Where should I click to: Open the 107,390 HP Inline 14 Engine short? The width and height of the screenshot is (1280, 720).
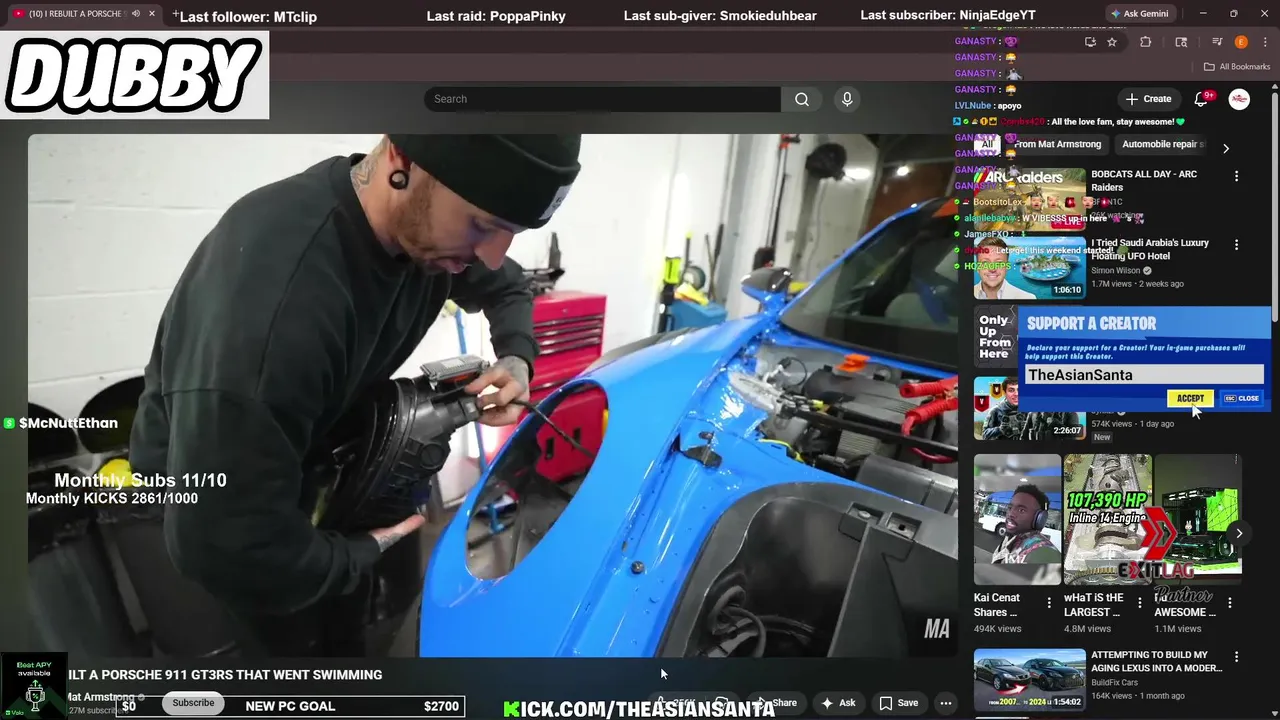(x=1107, y=519)
